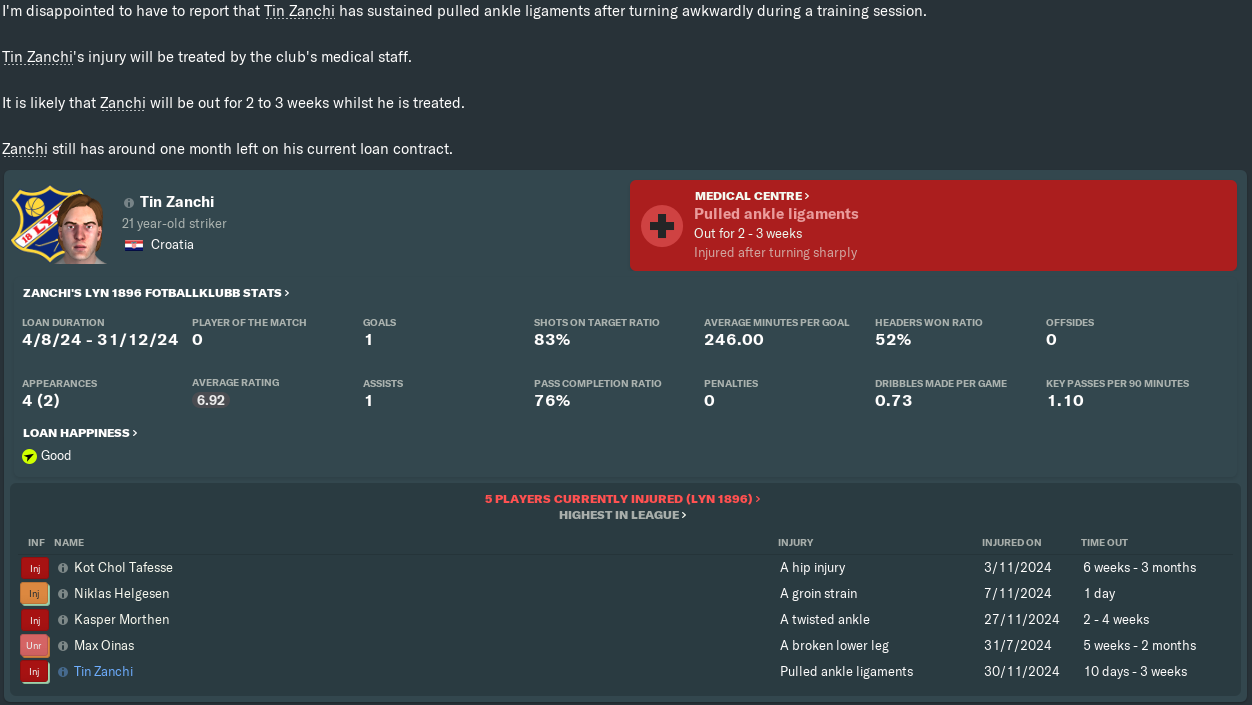This screenshot has width=1252, height=705.
Task: Click info icon next to Max Oinas
Action: [63, 646]
